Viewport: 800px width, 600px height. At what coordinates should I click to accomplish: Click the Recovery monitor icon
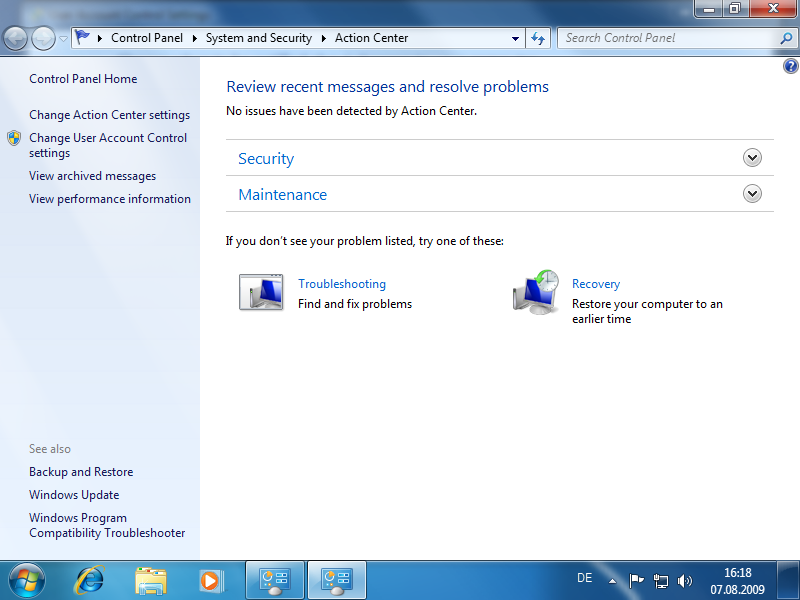(x=536, y=292)
